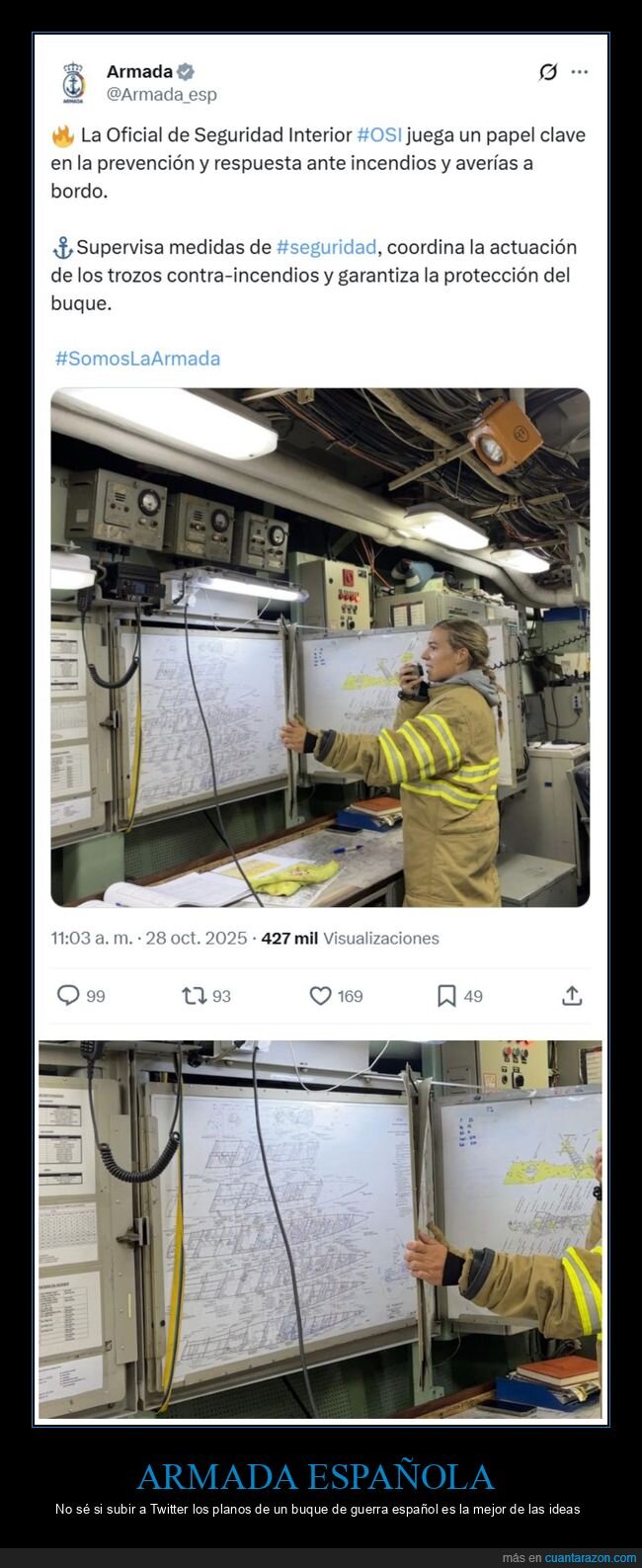Open the tweet's three-dot more menu

click(580, 72)
